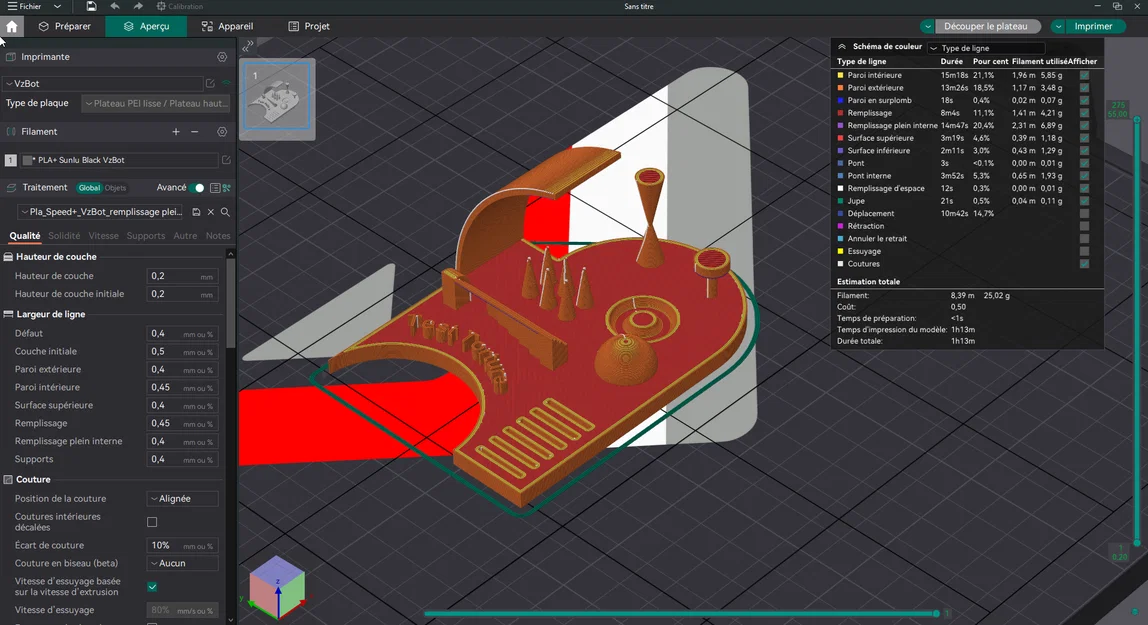Add a filament with the plus icon
The image size is (1148, 625).
(176, 131)
